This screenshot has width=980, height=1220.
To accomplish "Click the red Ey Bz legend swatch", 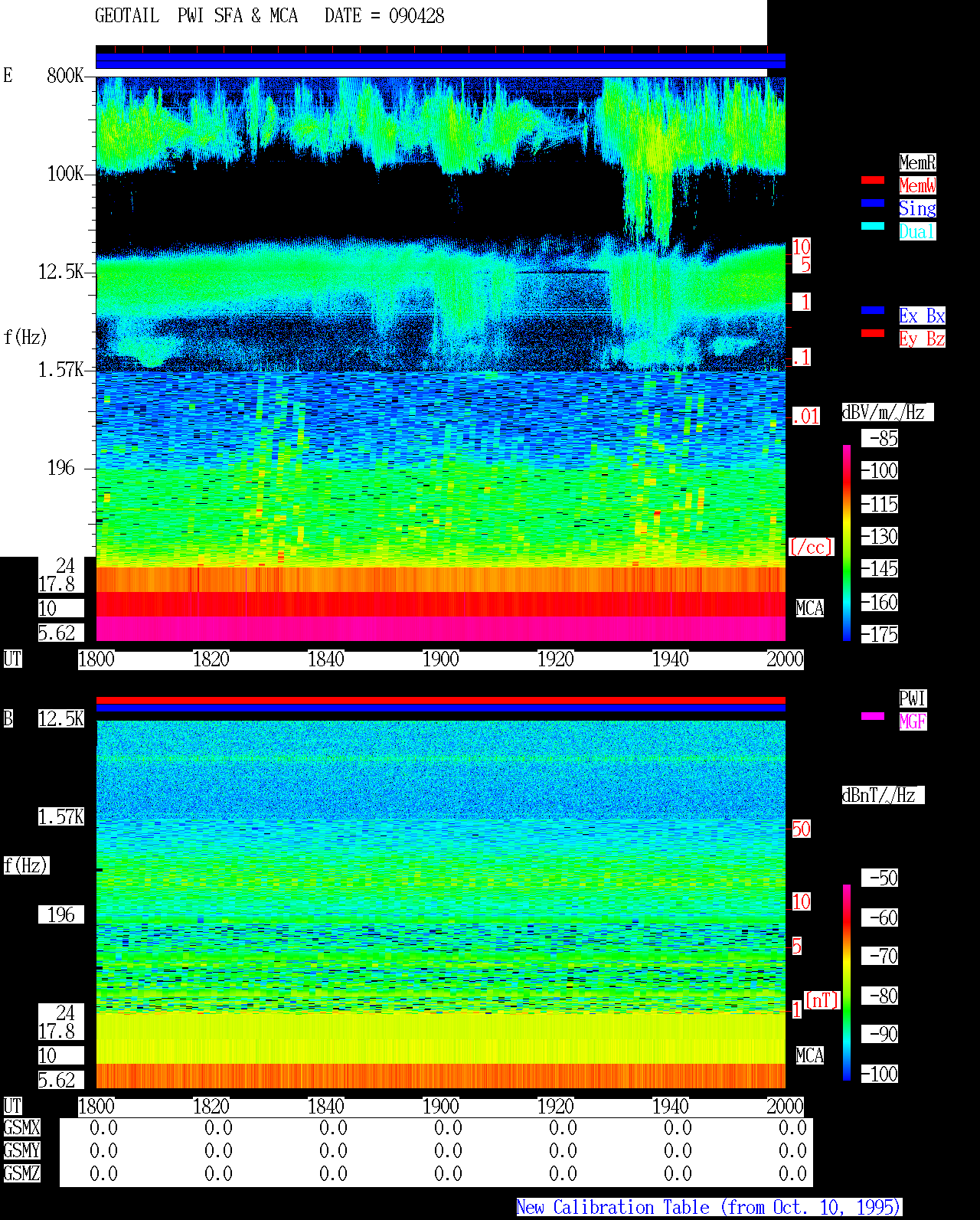I will (x=873, y=333).
